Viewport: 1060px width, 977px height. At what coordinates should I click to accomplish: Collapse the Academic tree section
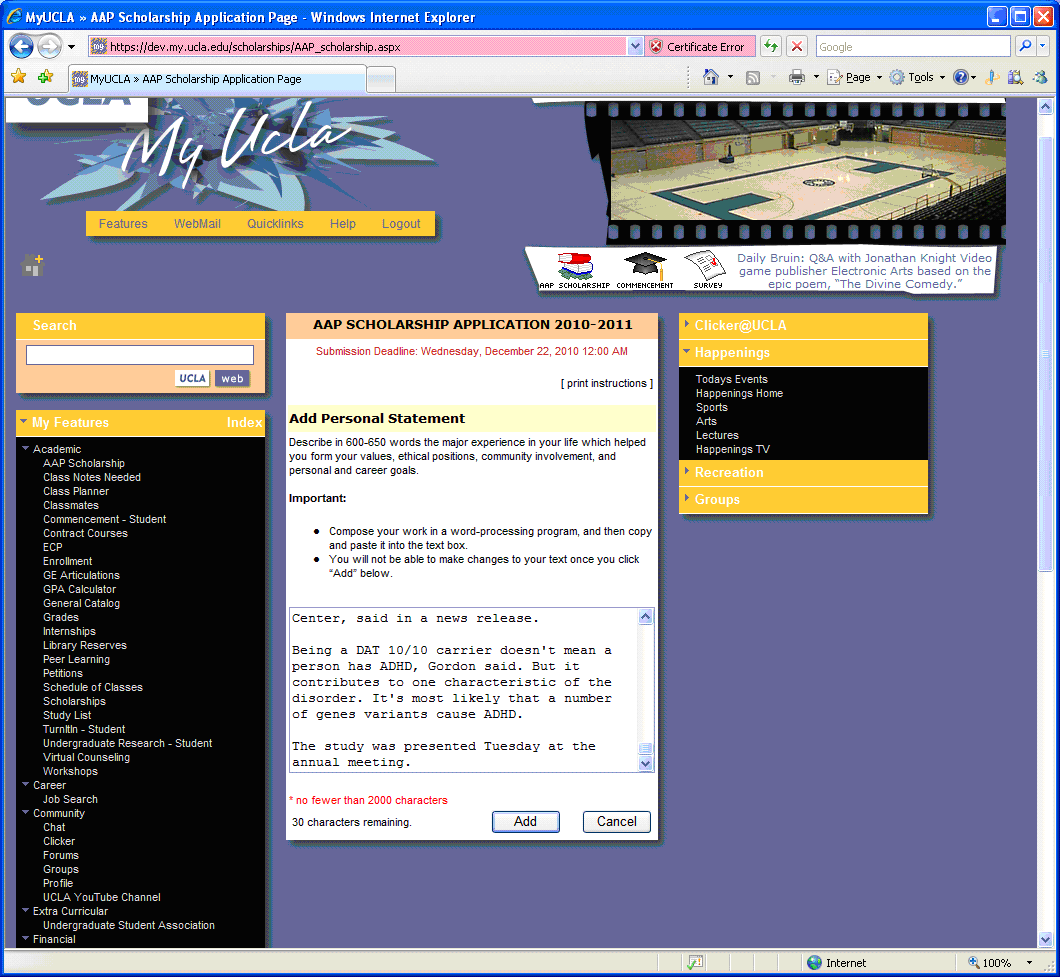(x=26, y=449)
